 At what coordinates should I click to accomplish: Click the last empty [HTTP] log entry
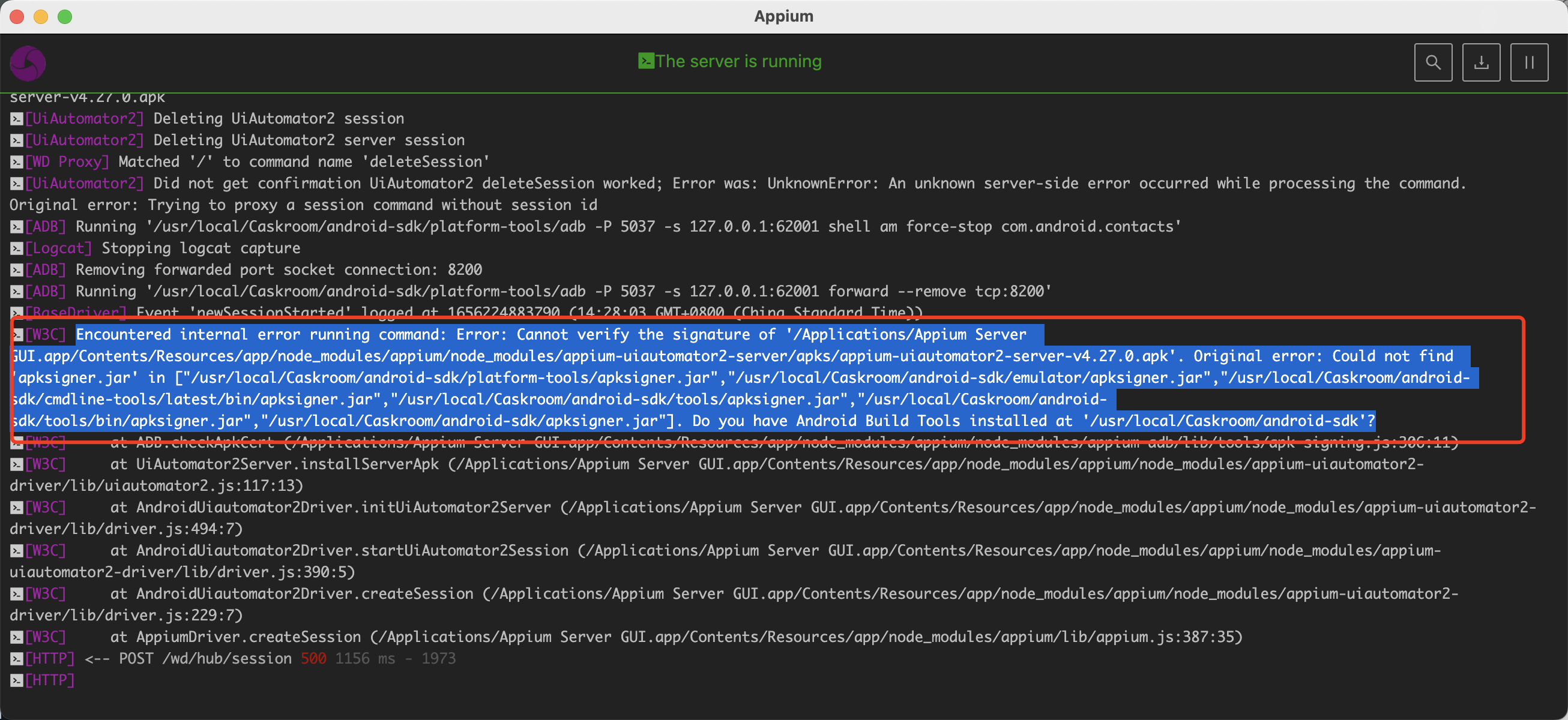pyautogui.click(x=49, y=680)
